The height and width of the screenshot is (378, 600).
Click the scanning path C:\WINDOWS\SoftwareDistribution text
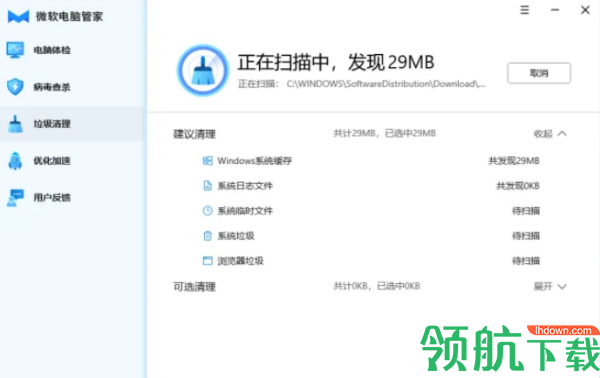(x=386, y=84)
